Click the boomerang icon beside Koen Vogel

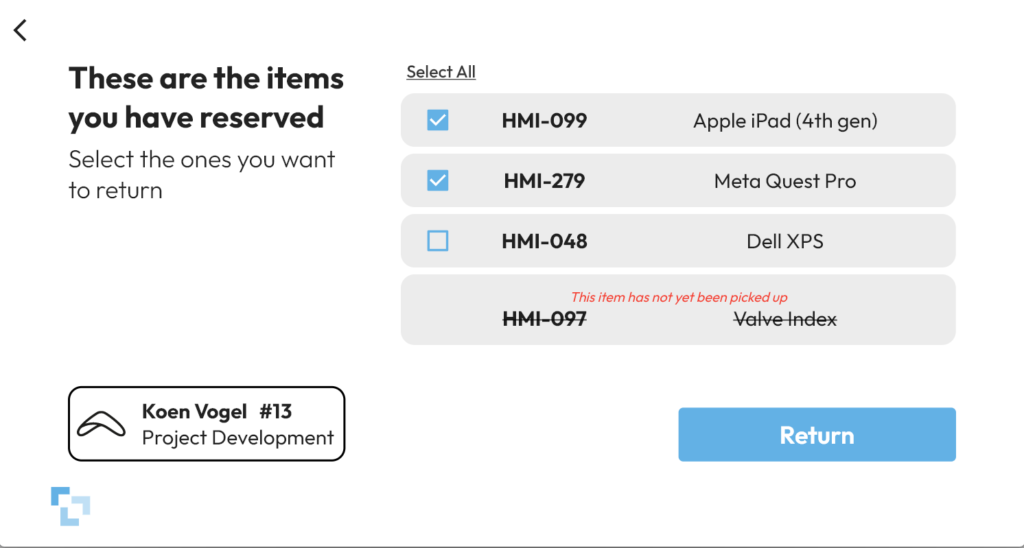click(101, 425)
